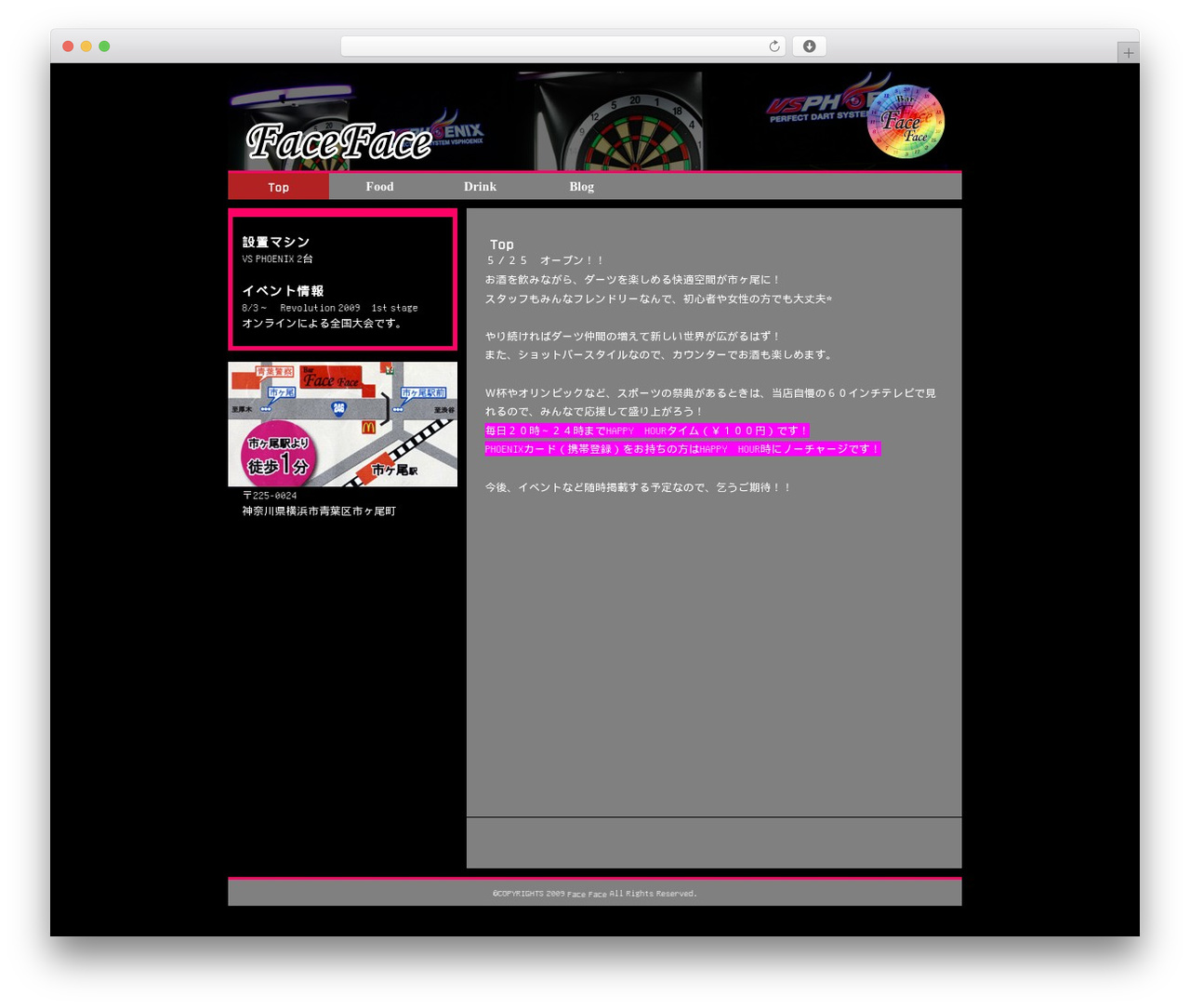Click the Revolution 2009 1st stage line
Screen dimensions: 1190x1008
click(x=330, y=308)
